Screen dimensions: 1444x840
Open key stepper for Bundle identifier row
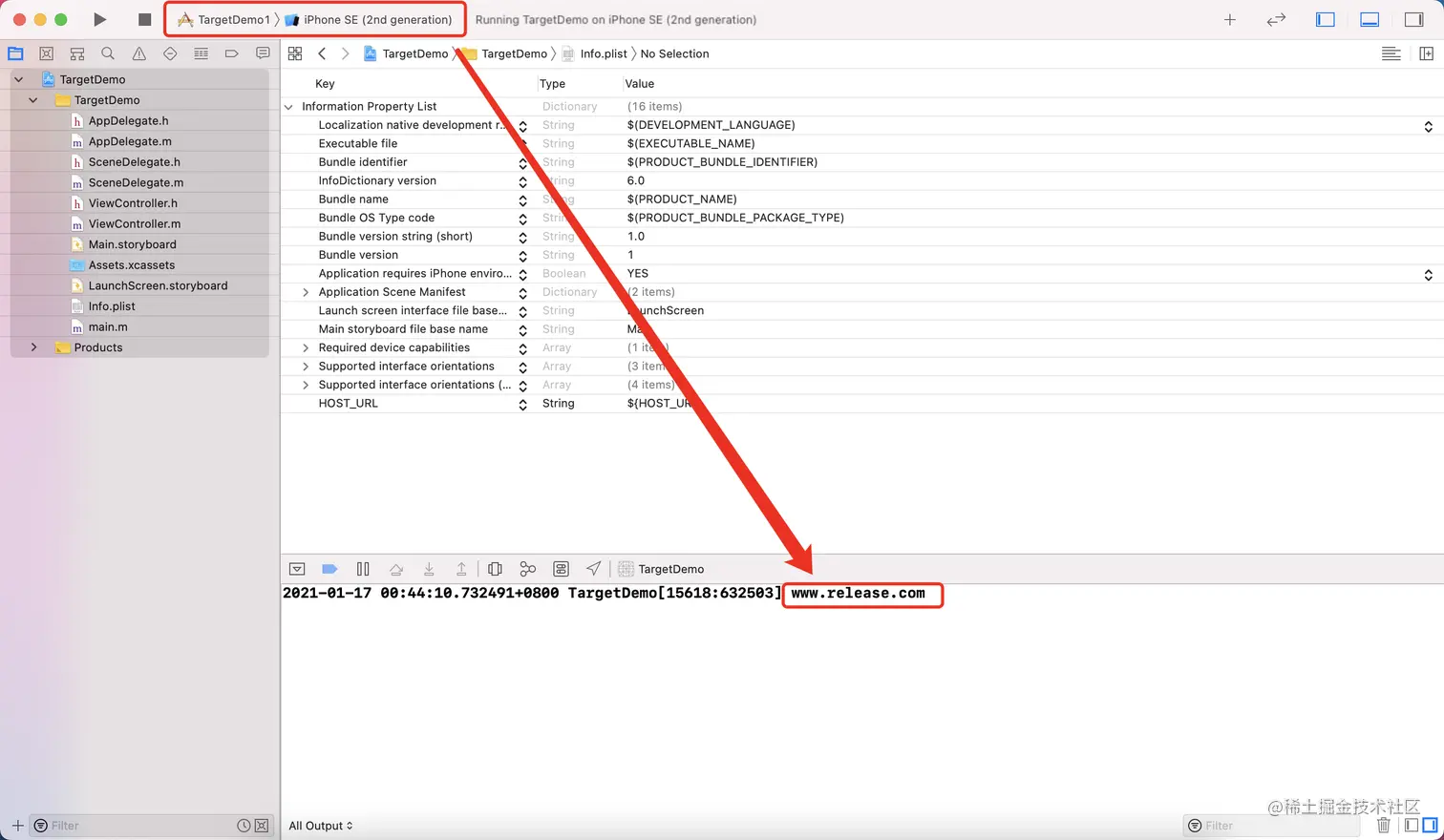(x=522, y=163)
